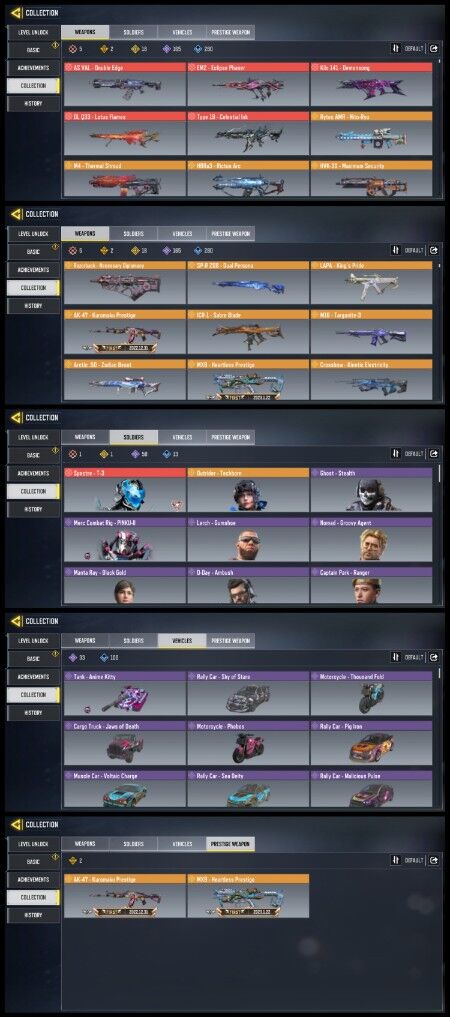Image resolution: width=450 pixels, height=1017 pixels.
Task: Open Vehicles tab on the Soldiers screen
Action: [x=182, y=437]
